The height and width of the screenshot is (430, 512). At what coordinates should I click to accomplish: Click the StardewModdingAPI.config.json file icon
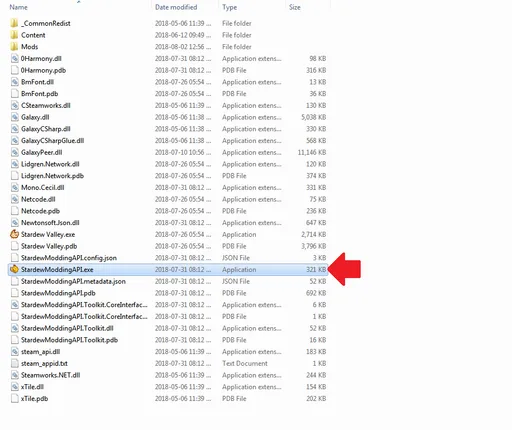coord(14,258)
